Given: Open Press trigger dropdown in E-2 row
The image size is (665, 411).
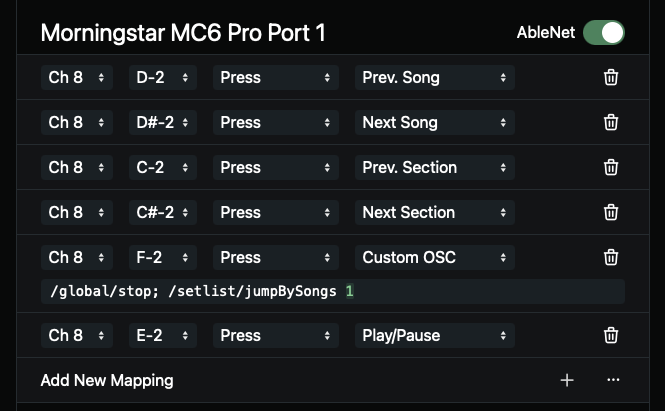Looking at the screenshot, I should pyautogui.click(x=275, y=335).
